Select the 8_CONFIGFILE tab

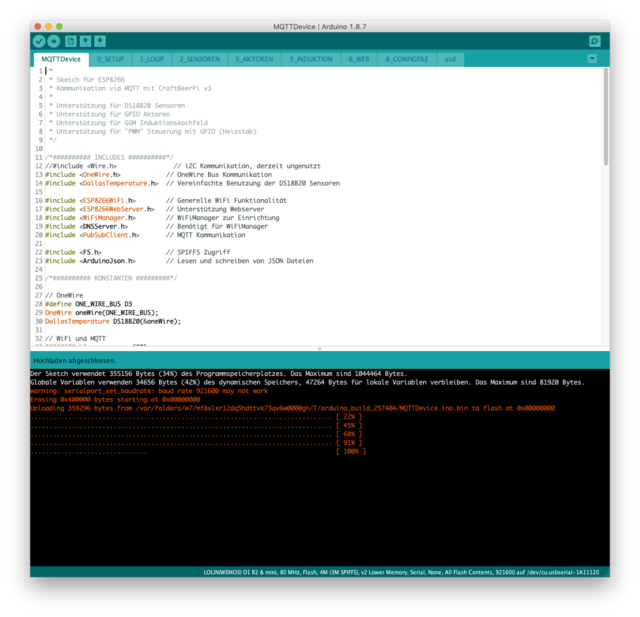[407, 59]
